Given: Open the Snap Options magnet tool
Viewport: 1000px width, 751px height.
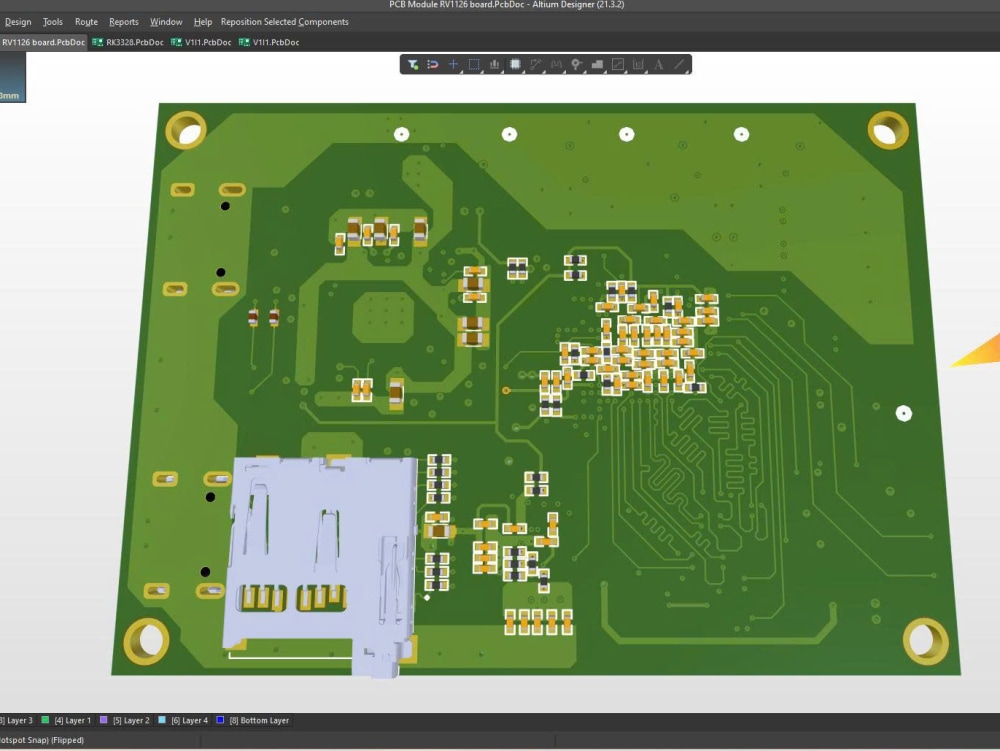Looking at the screenshot, I should [432, 64].
